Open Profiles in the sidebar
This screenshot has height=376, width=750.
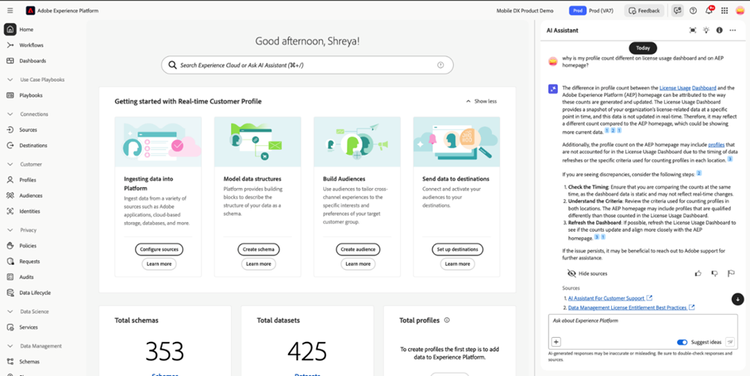27,180
